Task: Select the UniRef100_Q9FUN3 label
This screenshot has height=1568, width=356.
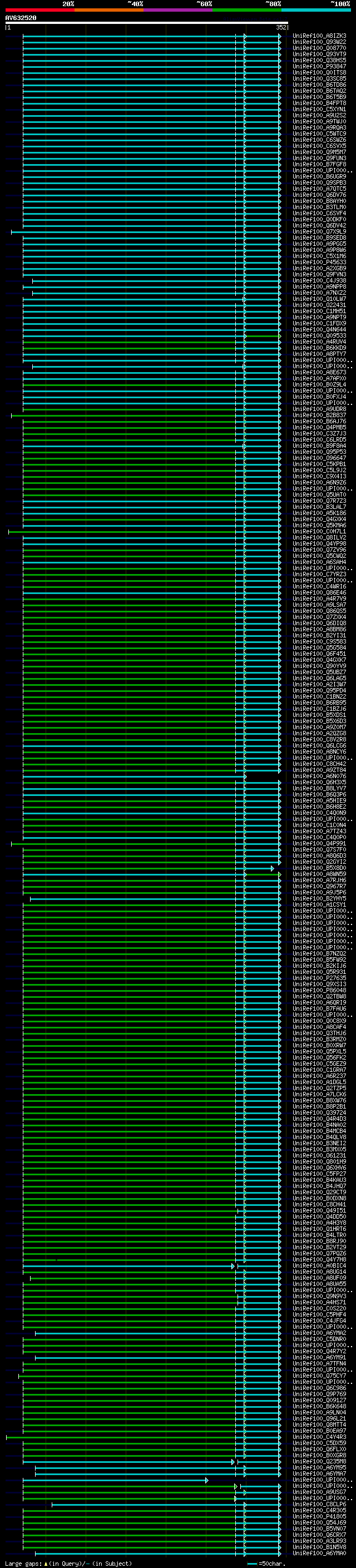Action: pyautogui.click(x=319, y=159)
